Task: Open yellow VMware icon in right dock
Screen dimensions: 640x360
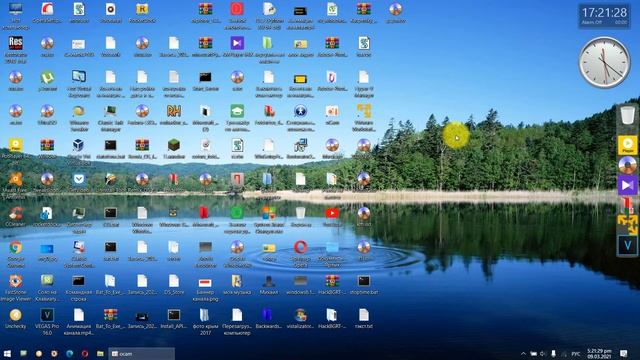Action: 627,225
